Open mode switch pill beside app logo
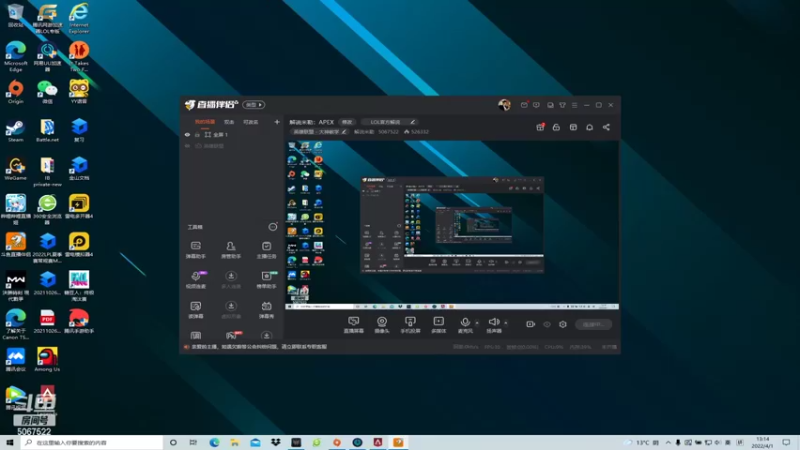The width and height of the screenshot is (800, 450). point(254,105)
